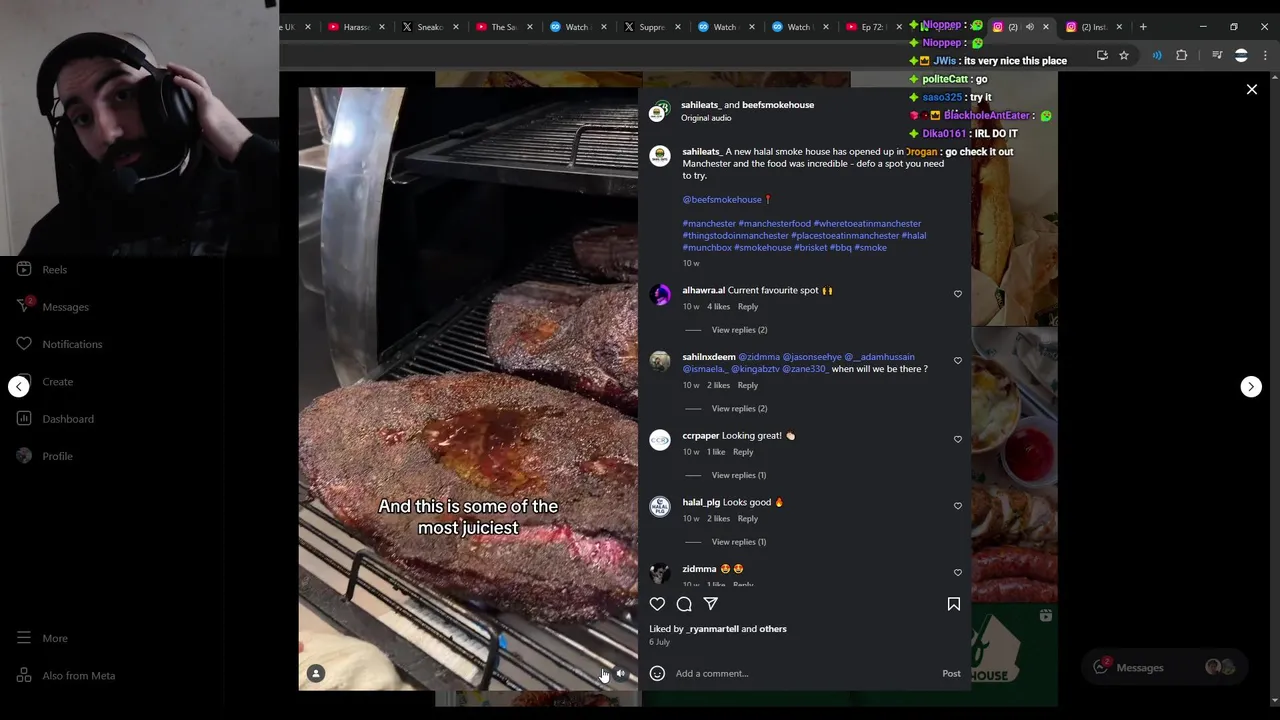This screenshot has width=1280, height=720.
Task: Expand replies under alhawra.al's comment
Action: [739, 330]
